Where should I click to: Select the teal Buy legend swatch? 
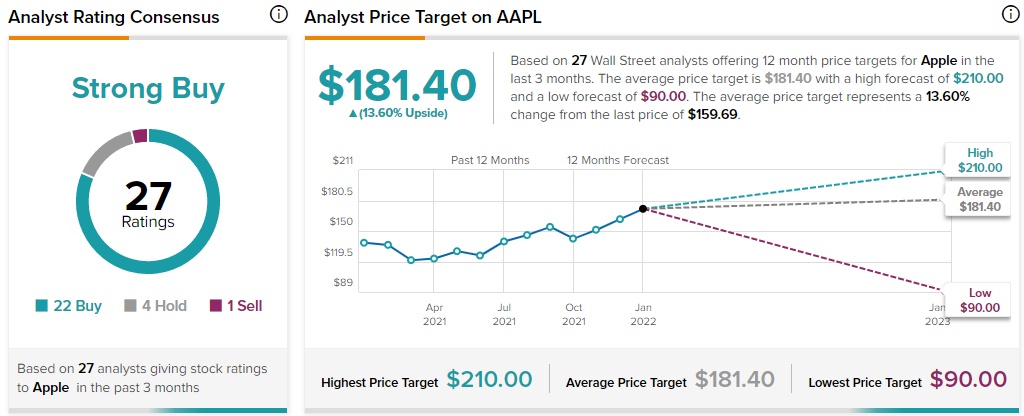pos(43,306)
